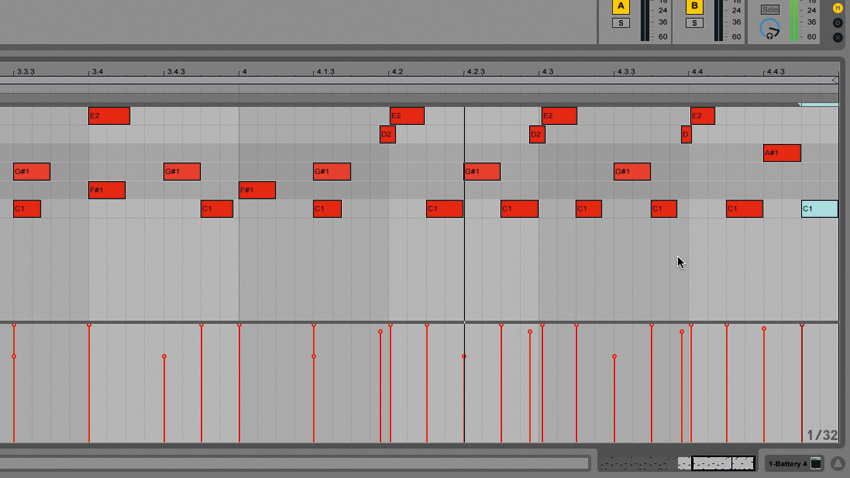
Task: Toggle the master Solo cue switch
Action: (770, 10)
